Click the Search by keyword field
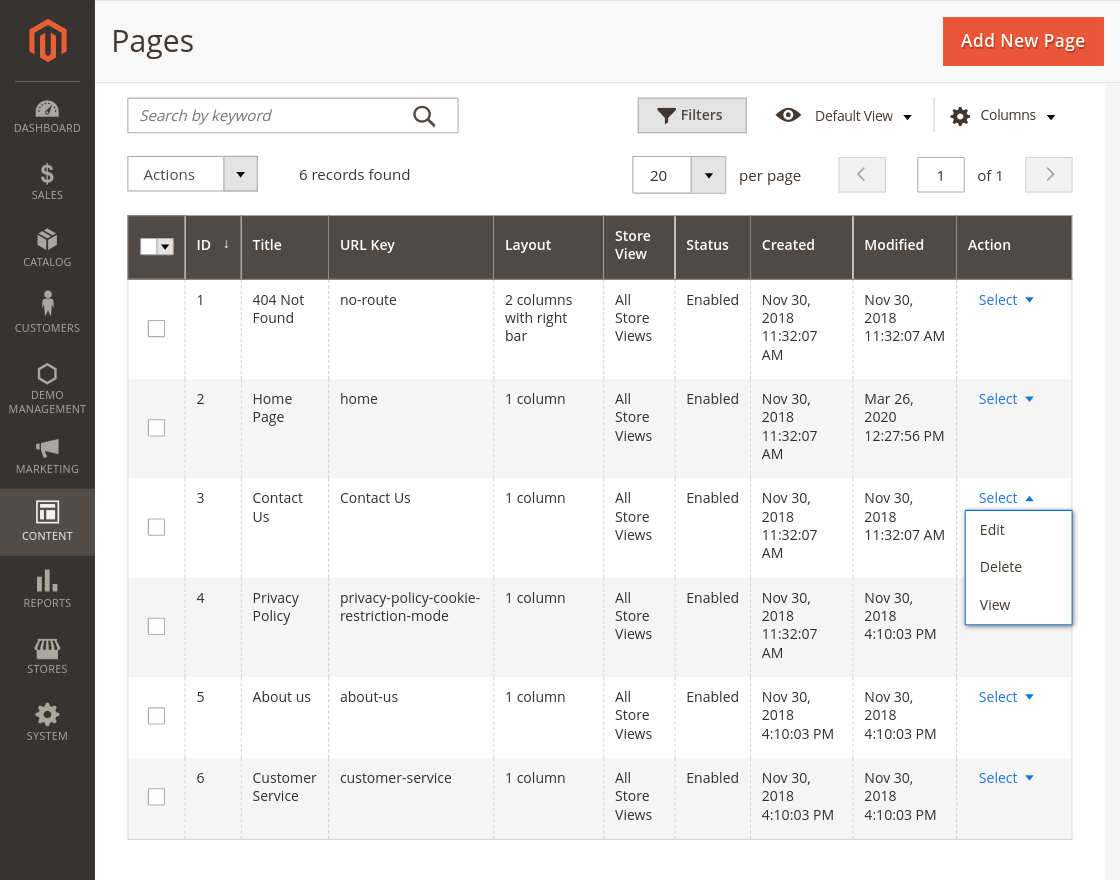The image size is (1120, 880). (x=270, y=116)
